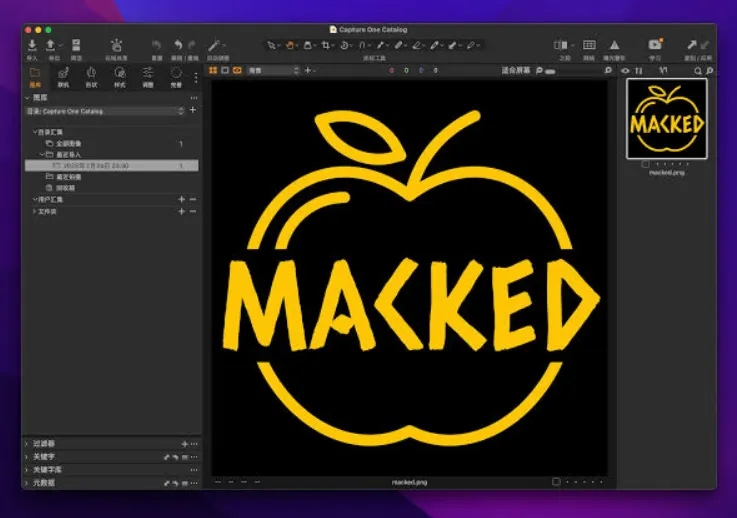The width and height of the screenshot is (737, 518).
Task: Switch to the Refine (完善) tool tab
Action: [x=176, y=78]
